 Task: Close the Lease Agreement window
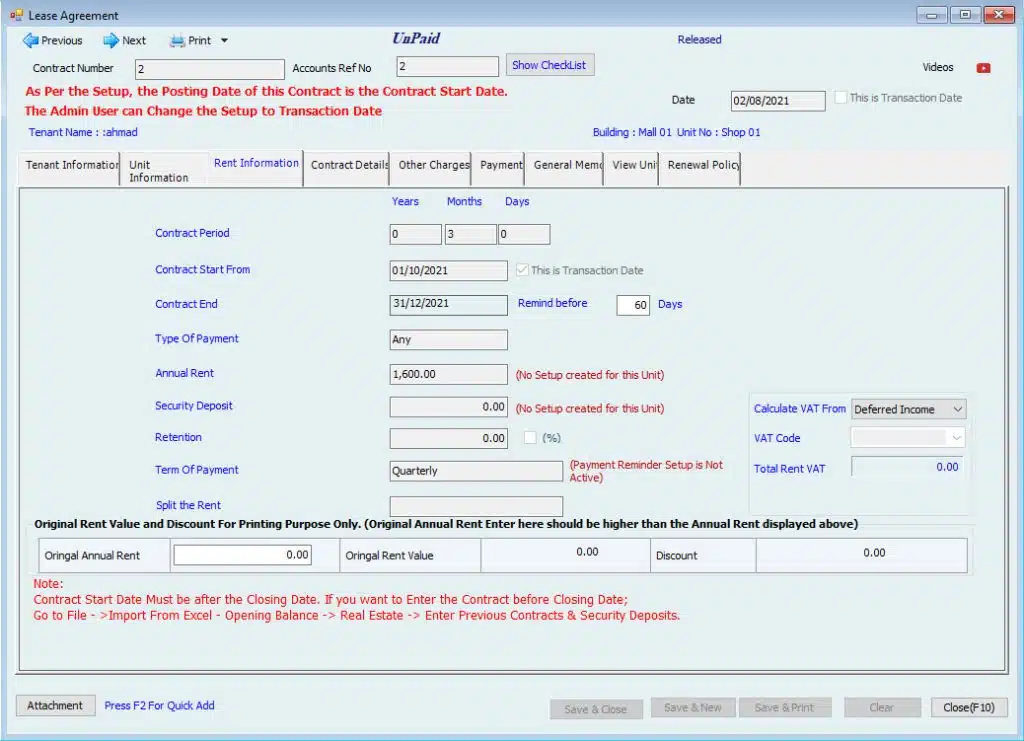[x=999, y=14]
